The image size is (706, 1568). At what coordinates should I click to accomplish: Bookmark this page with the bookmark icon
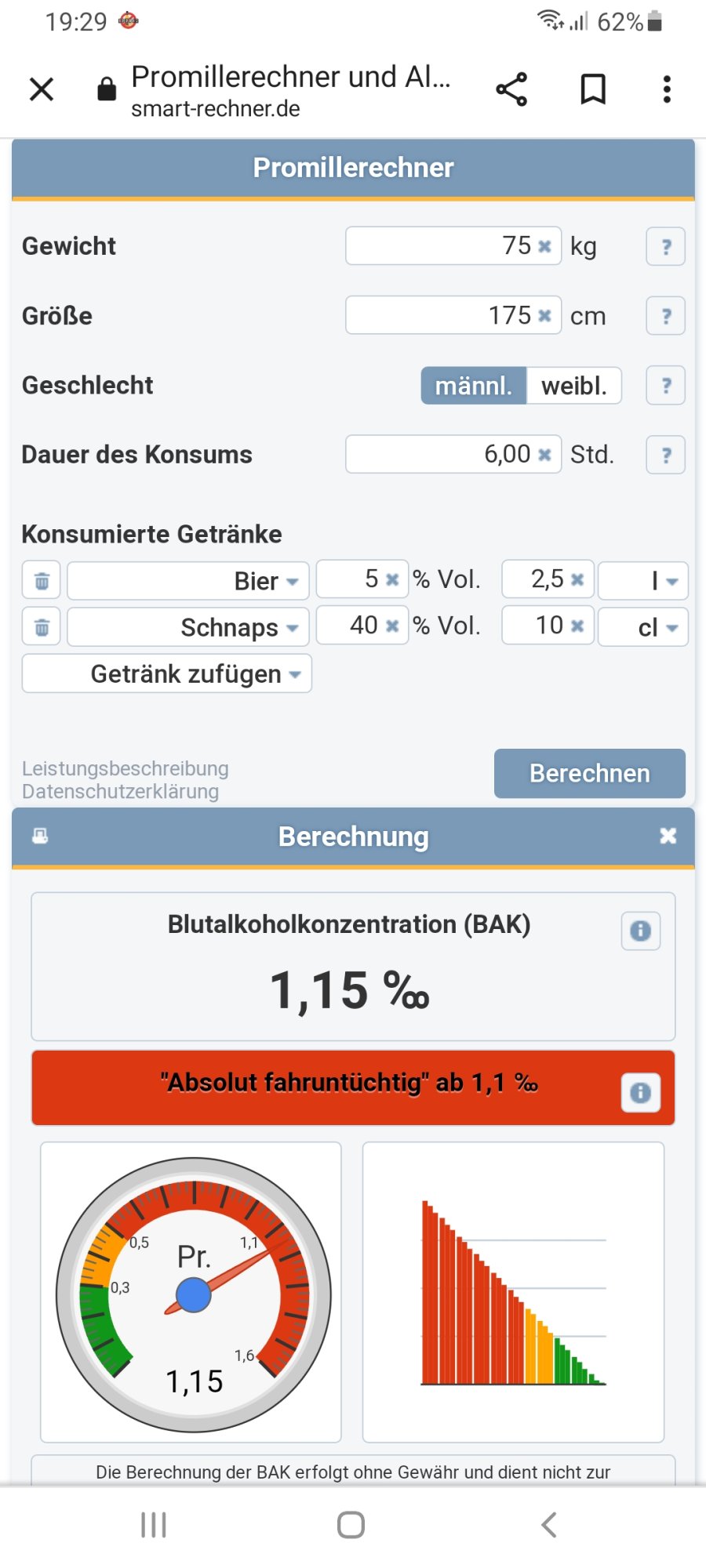tap(593, 89)
